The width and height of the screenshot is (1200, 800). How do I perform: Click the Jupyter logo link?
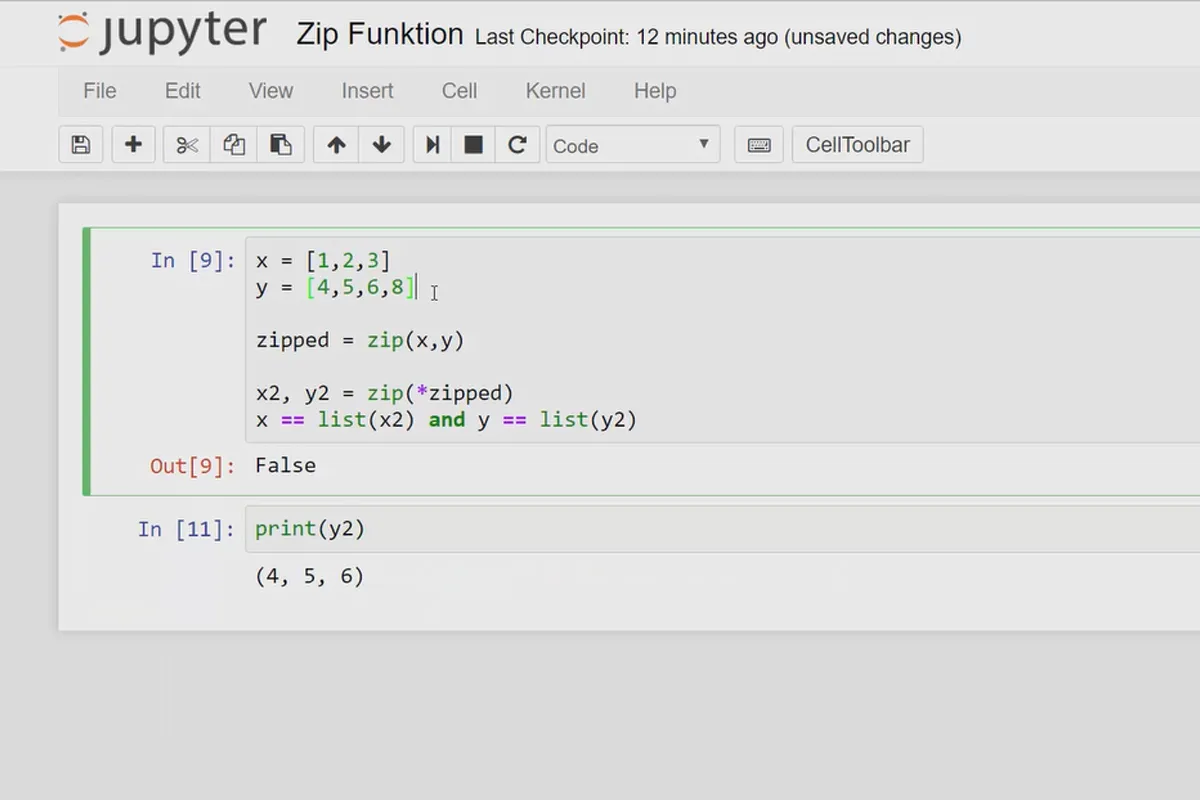pos(162,34)
